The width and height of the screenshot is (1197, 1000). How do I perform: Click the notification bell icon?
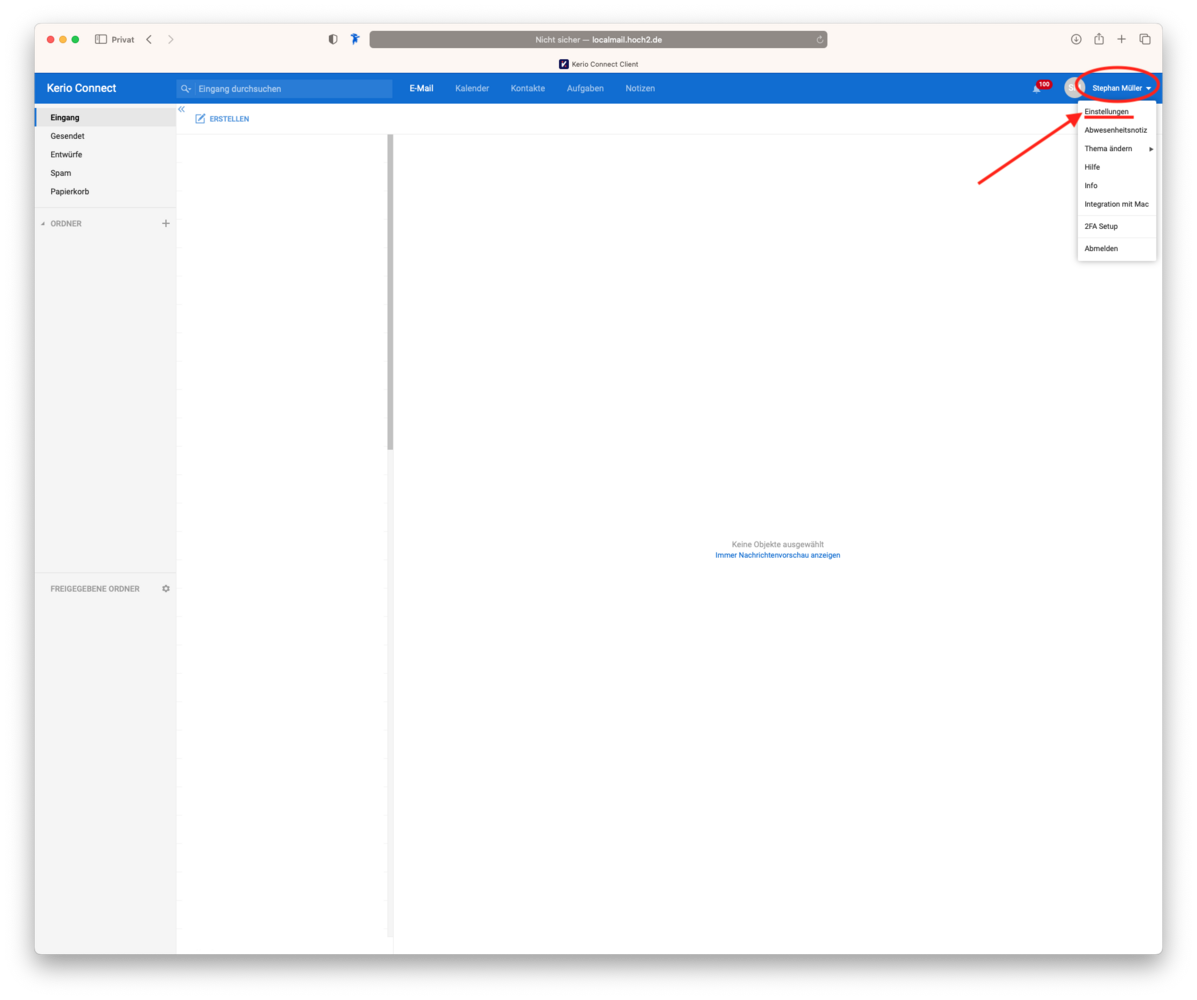[x=1037, y=89]
